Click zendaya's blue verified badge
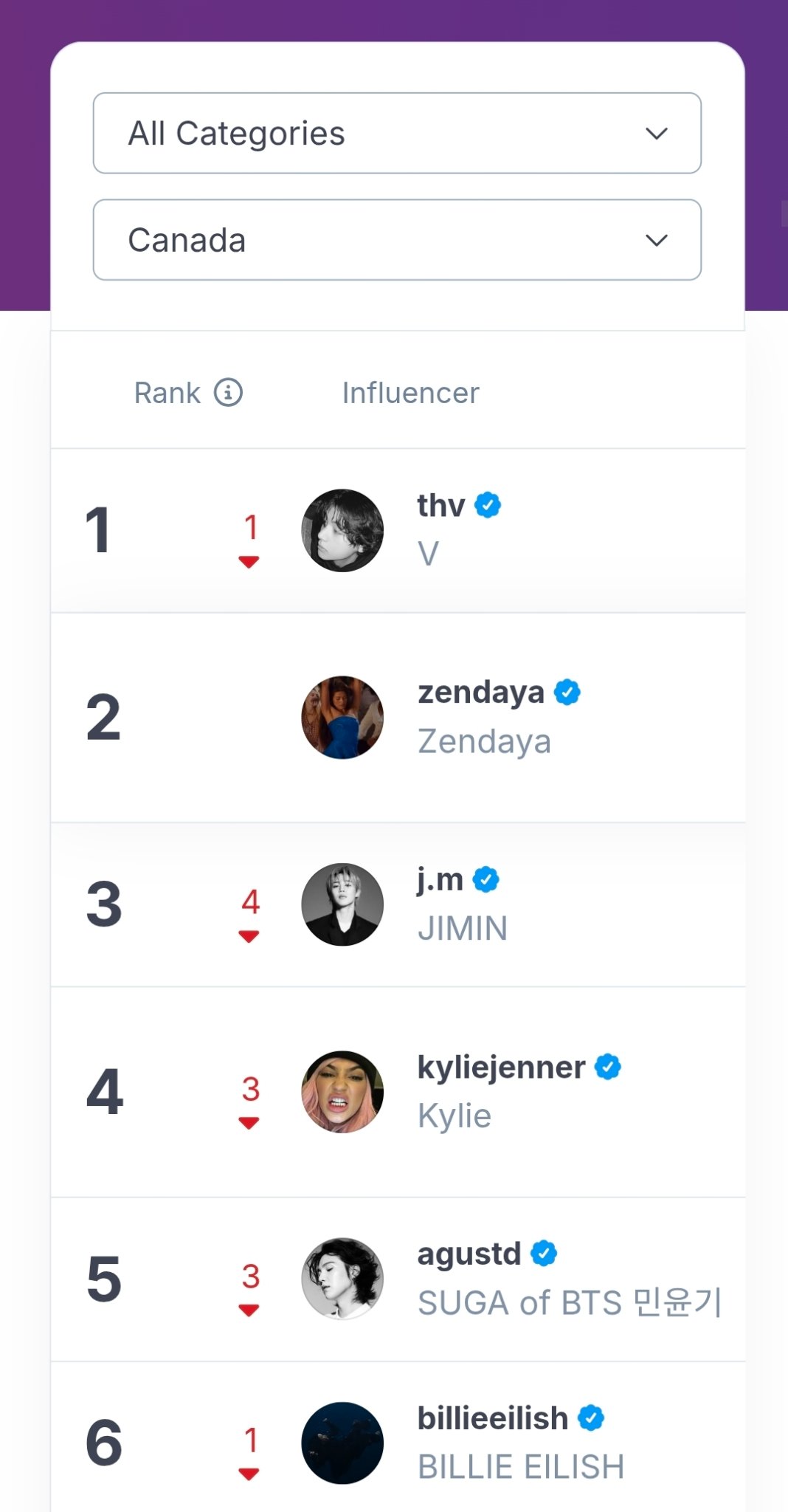The width and height of the screenshot is (788, 1512). 567,693
